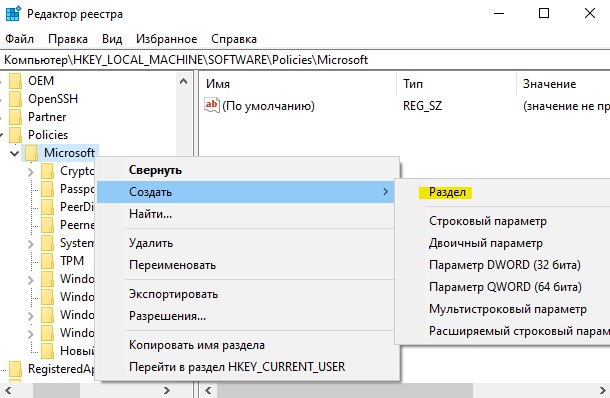Click the PeerDi... folder icon
610x398 pixels.
click(x=47, y=207)
